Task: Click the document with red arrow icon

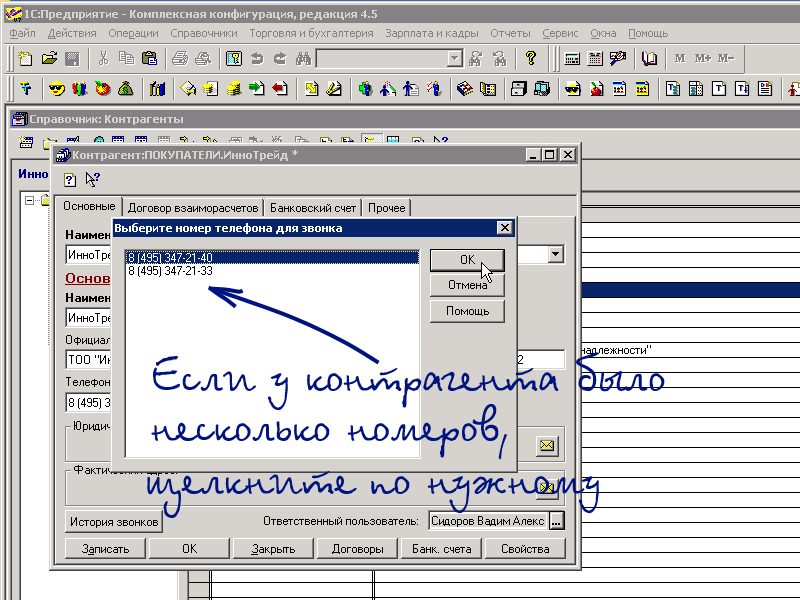Action: click(x=280, y=89)
